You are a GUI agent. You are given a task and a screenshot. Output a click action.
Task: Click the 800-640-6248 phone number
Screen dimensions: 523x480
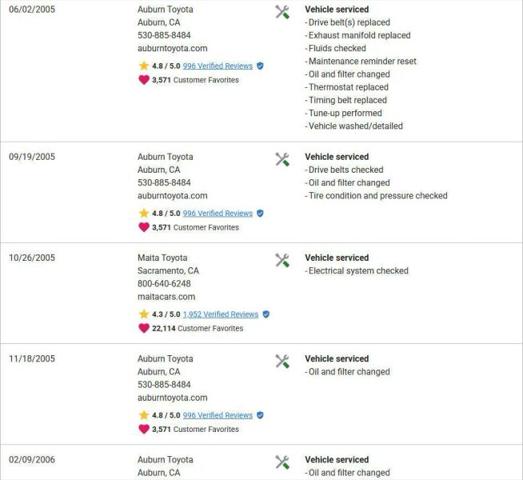click(164, 284)
